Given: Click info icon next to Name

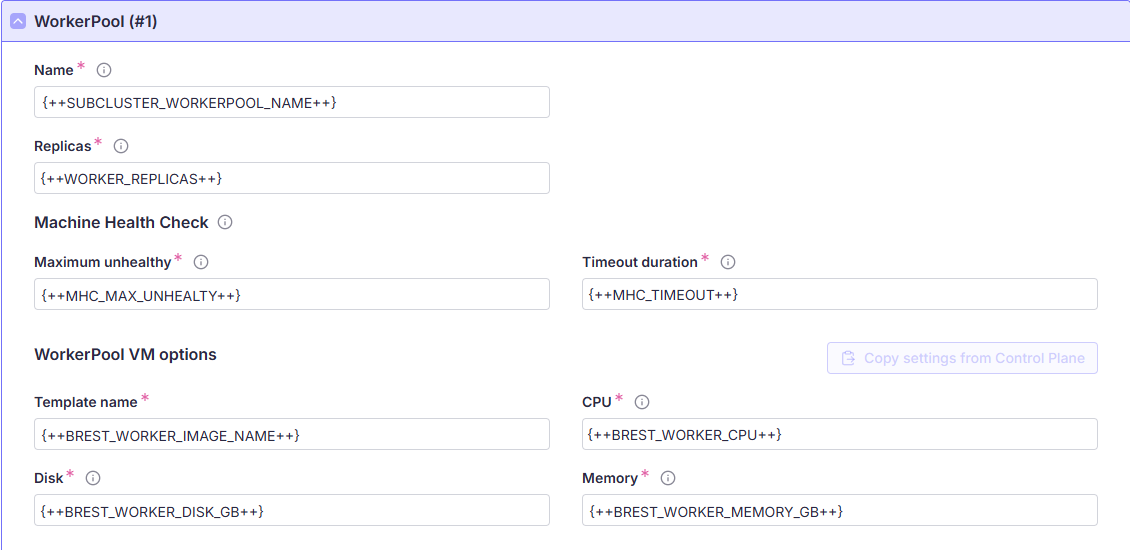Looking at the screenshot, I should point(104,70).
